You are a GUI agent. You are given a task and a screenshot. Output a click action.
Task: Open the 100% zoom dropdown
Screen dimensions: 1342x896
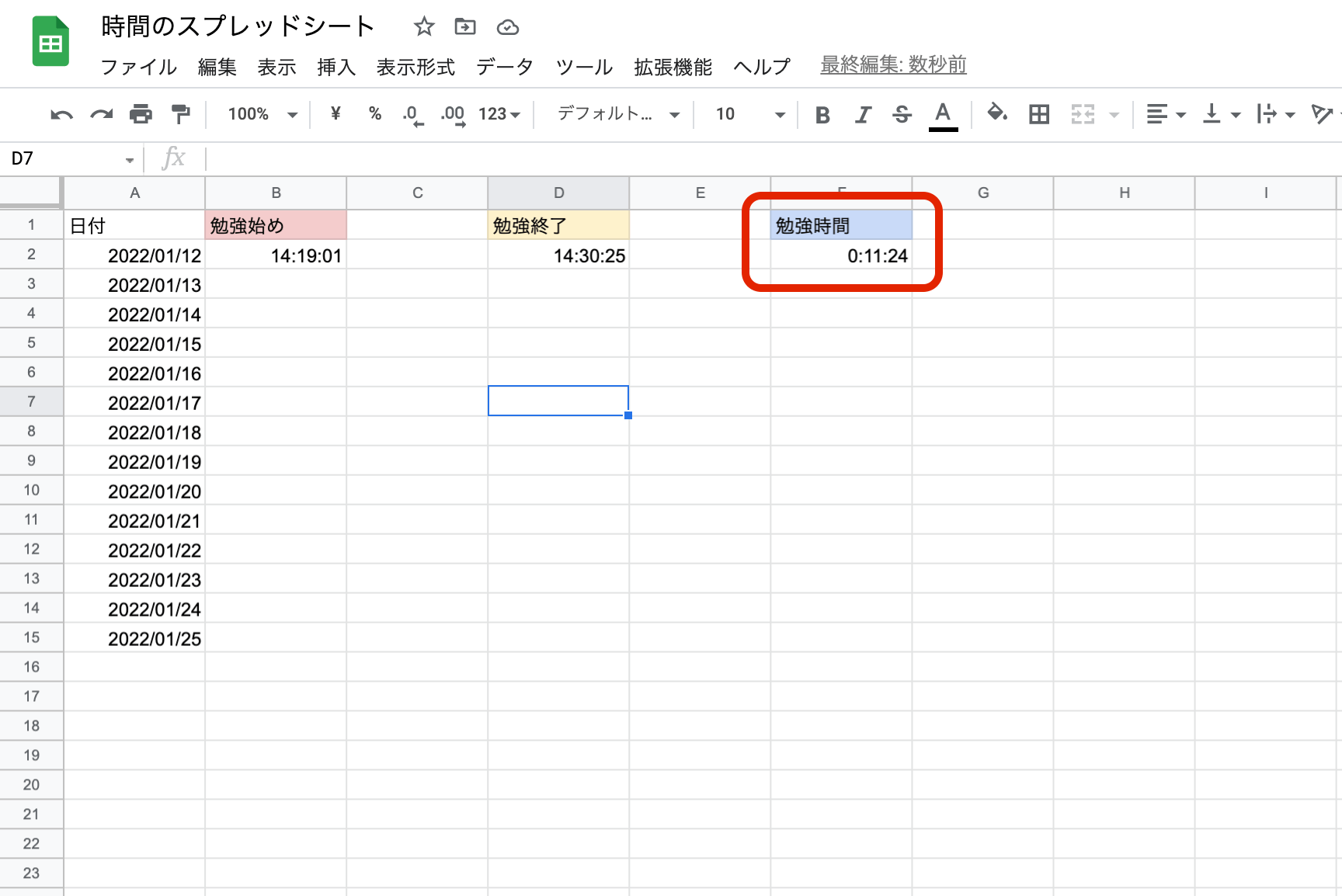tap(262, 114)
